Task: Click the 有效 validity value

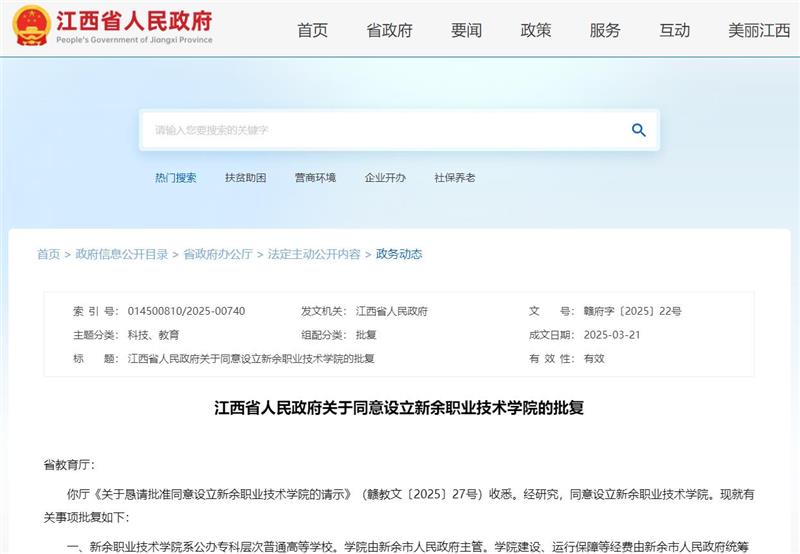Action: [594, 359]
